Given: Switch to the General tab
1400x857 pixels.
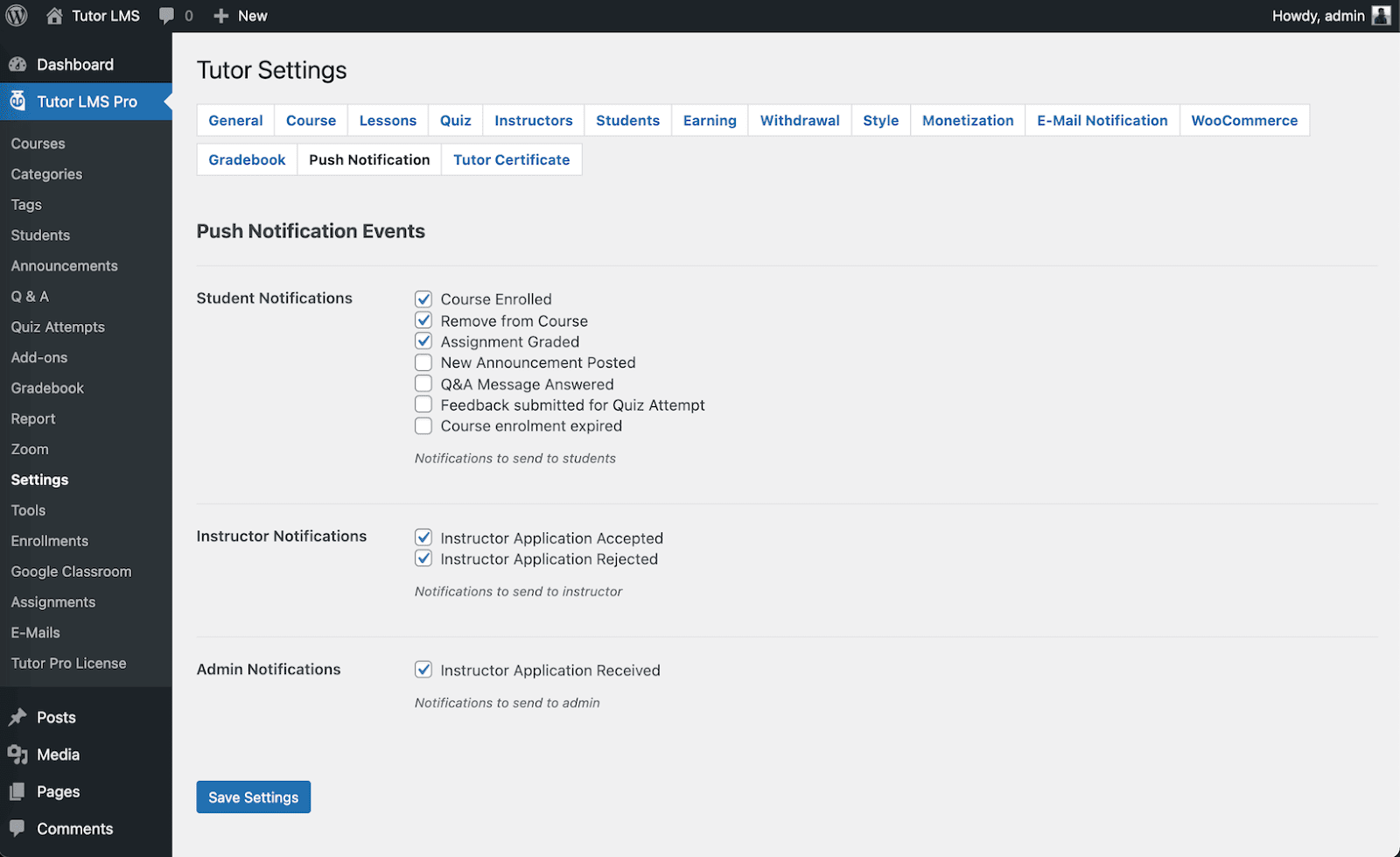Looking at the screenshot, I should 235,120.
